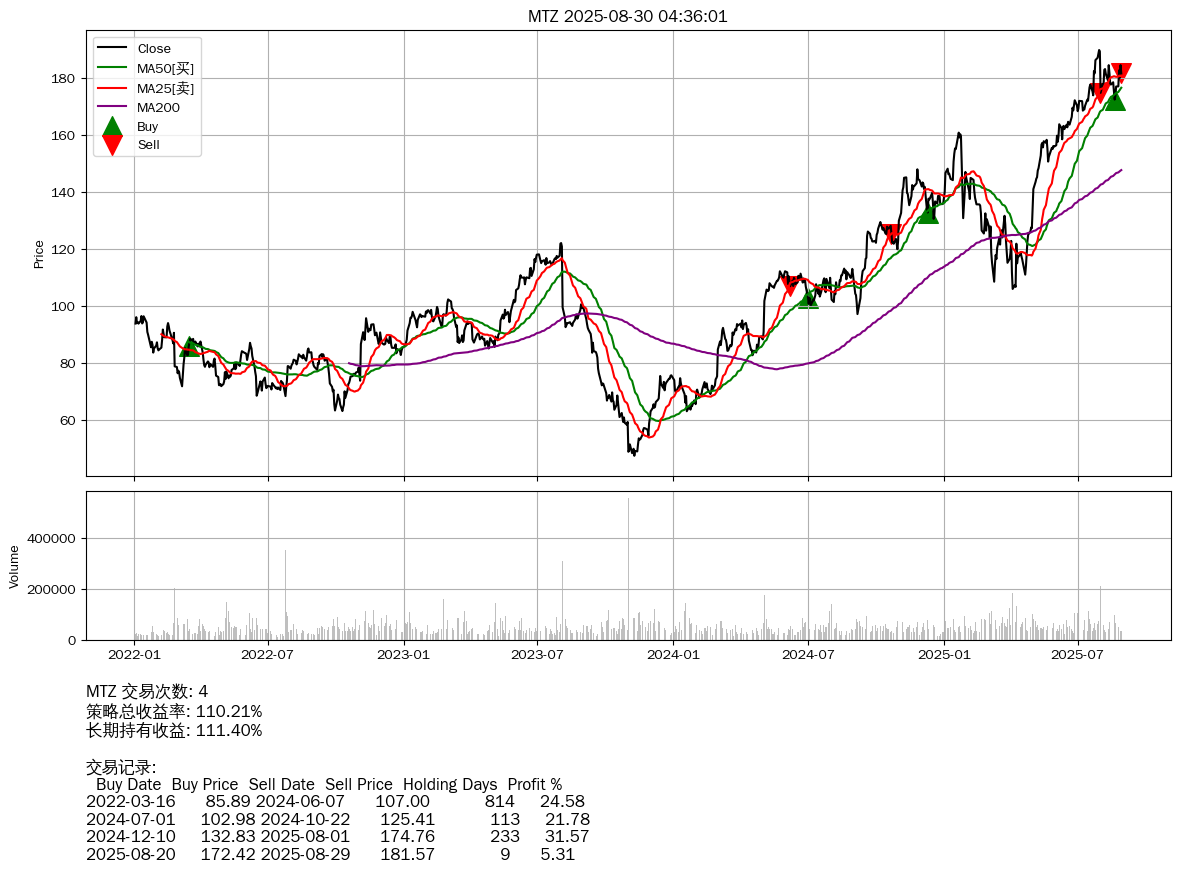Click the Volume y-axis label
Image resolution: width=1180 pixels, height=872 pixels.
click(x=14, y=566)
